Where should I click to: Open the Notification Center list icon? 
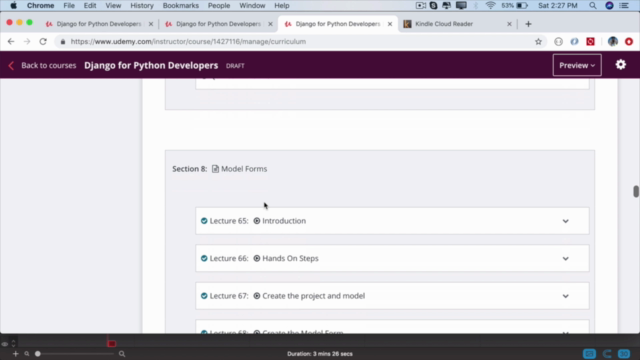(x=624, y=6)
